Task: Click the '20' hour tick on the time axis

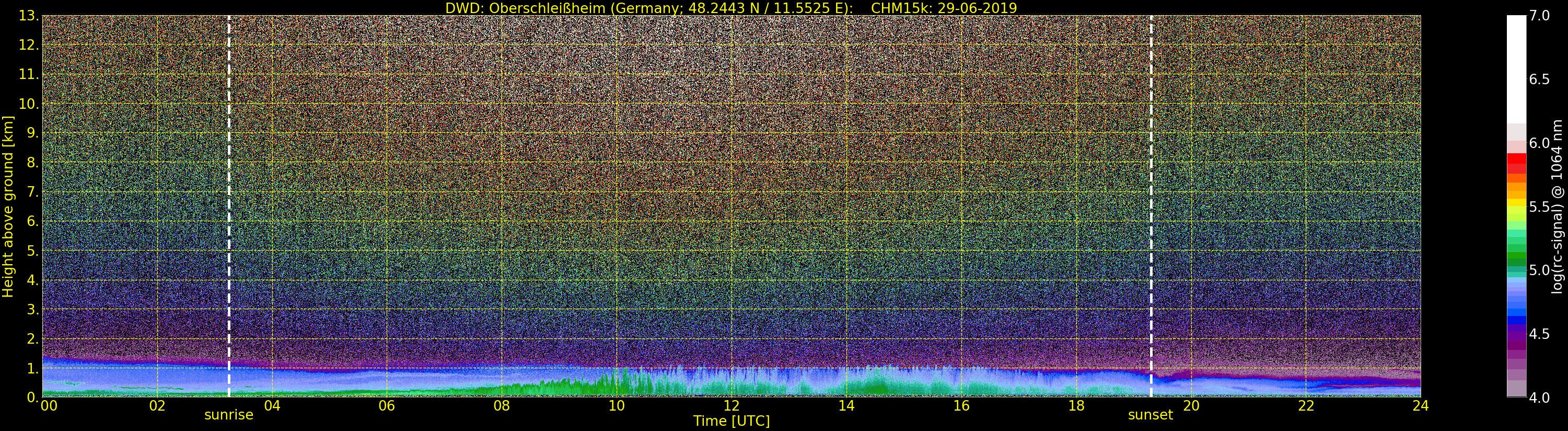Action: (1191, 405)
